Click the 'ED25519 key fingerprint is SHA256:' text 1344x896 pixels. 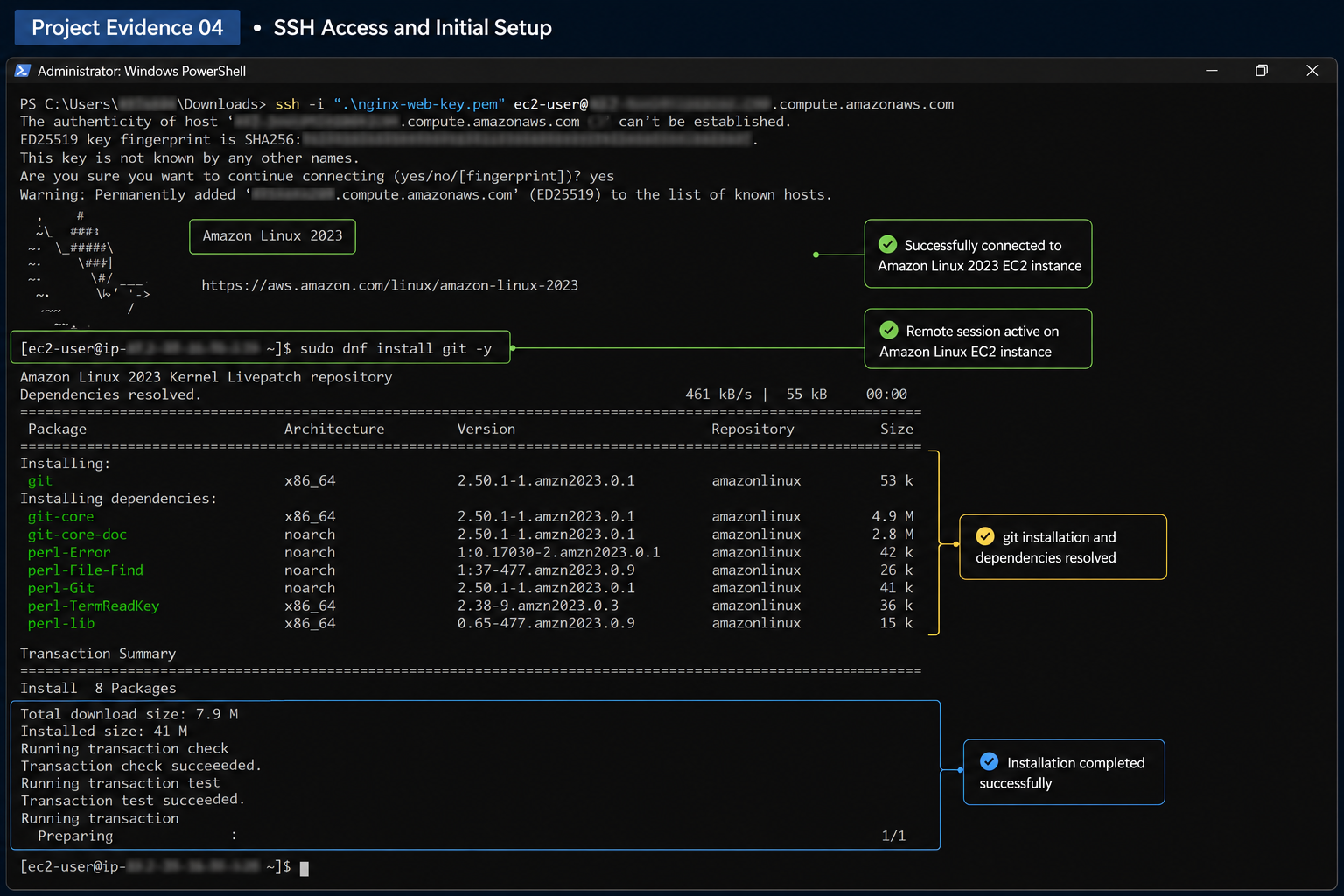point(161,140)
